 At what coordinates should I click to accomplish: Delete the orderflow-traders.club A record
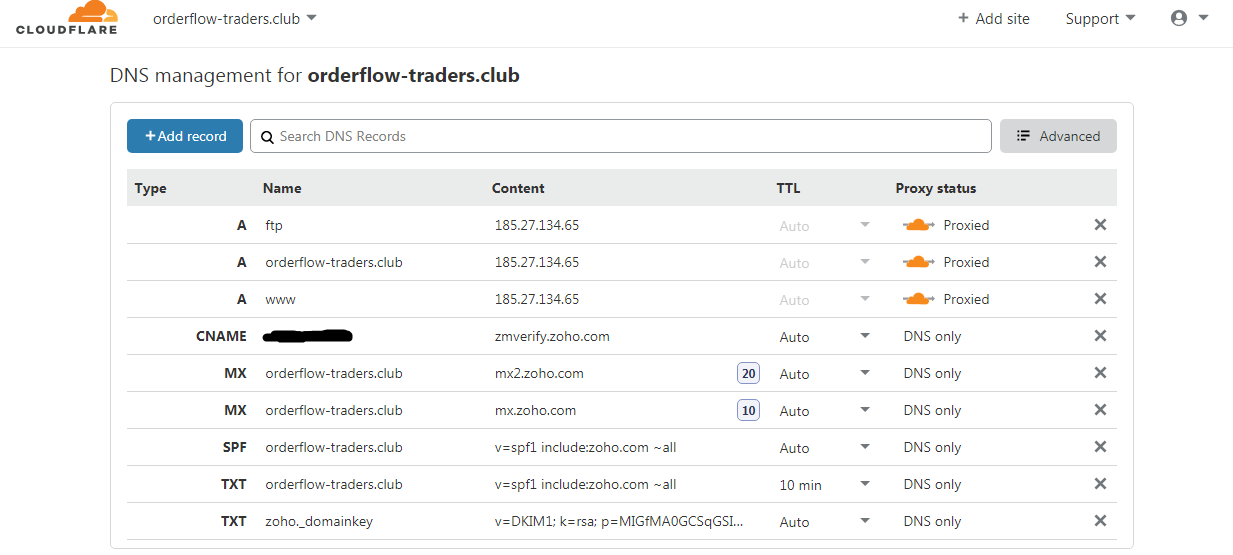[x=1100, y=262]
